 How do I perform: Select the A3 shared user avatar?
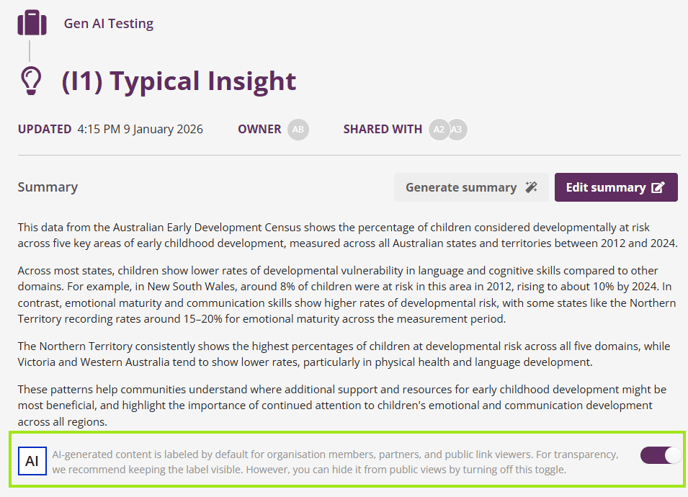tap(457, 129)
